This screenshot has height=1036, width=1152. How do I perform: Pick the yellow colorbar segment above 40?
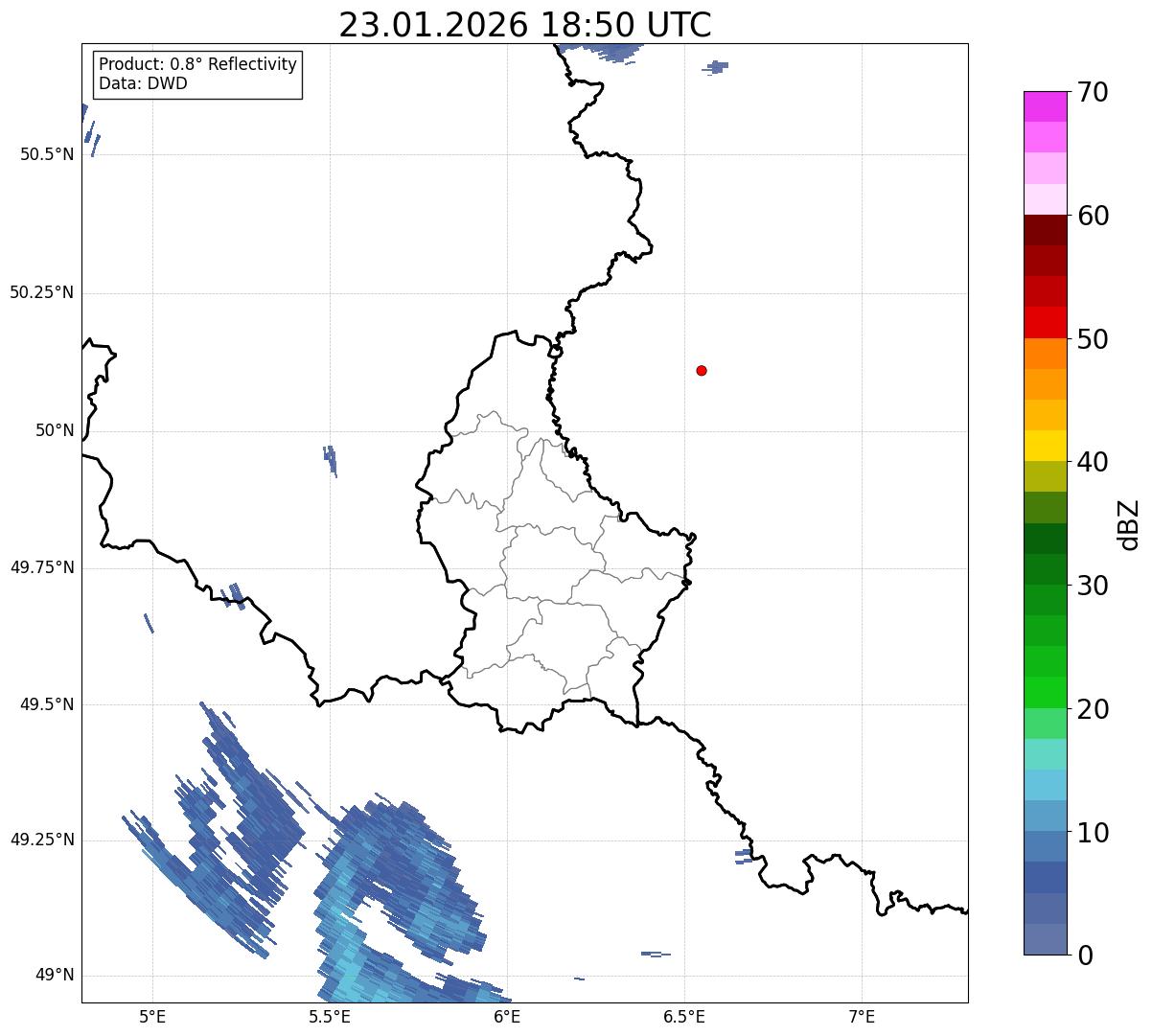click(x=1045, y=446)
